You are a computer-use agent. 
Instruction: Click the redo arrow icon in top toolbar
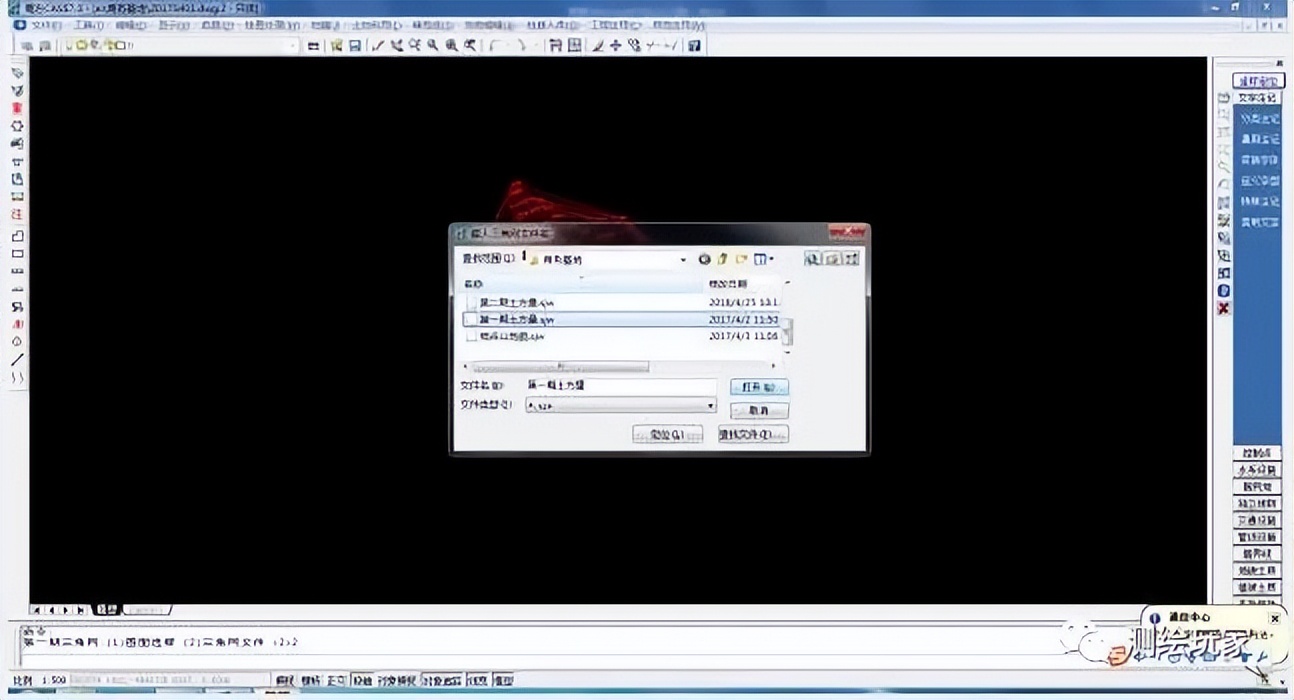click(x=522, y=45)
